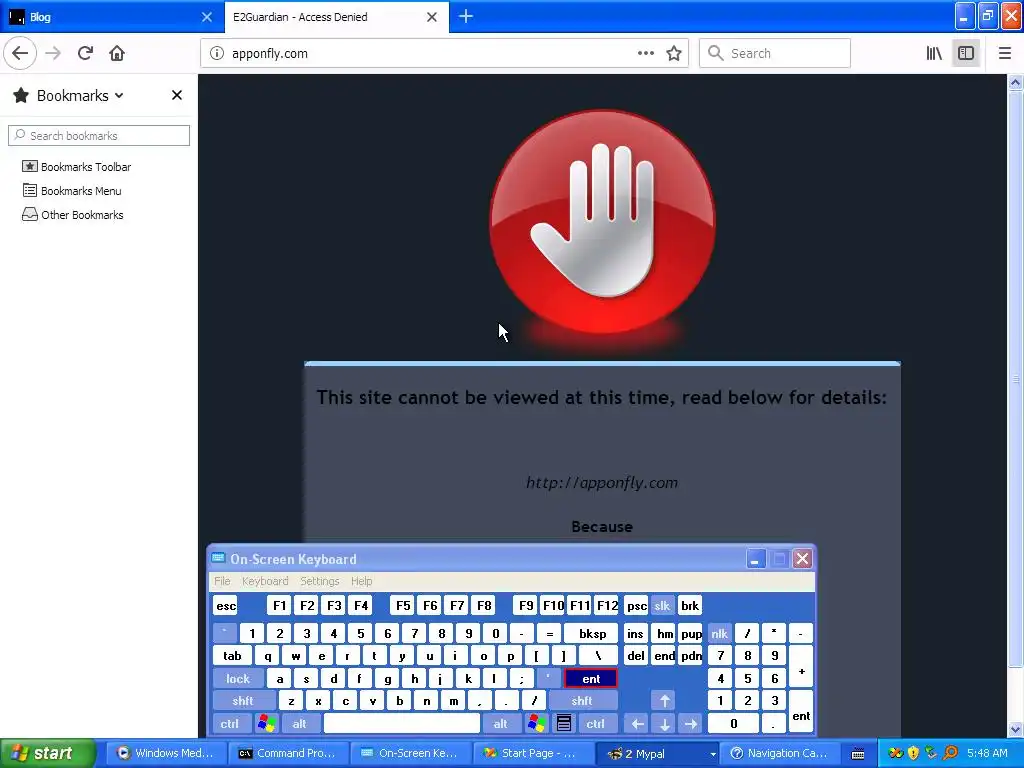
Task: Select the E2Guardian - Access Denied tab
Action: pyautogui.click(x=336, y=17)
